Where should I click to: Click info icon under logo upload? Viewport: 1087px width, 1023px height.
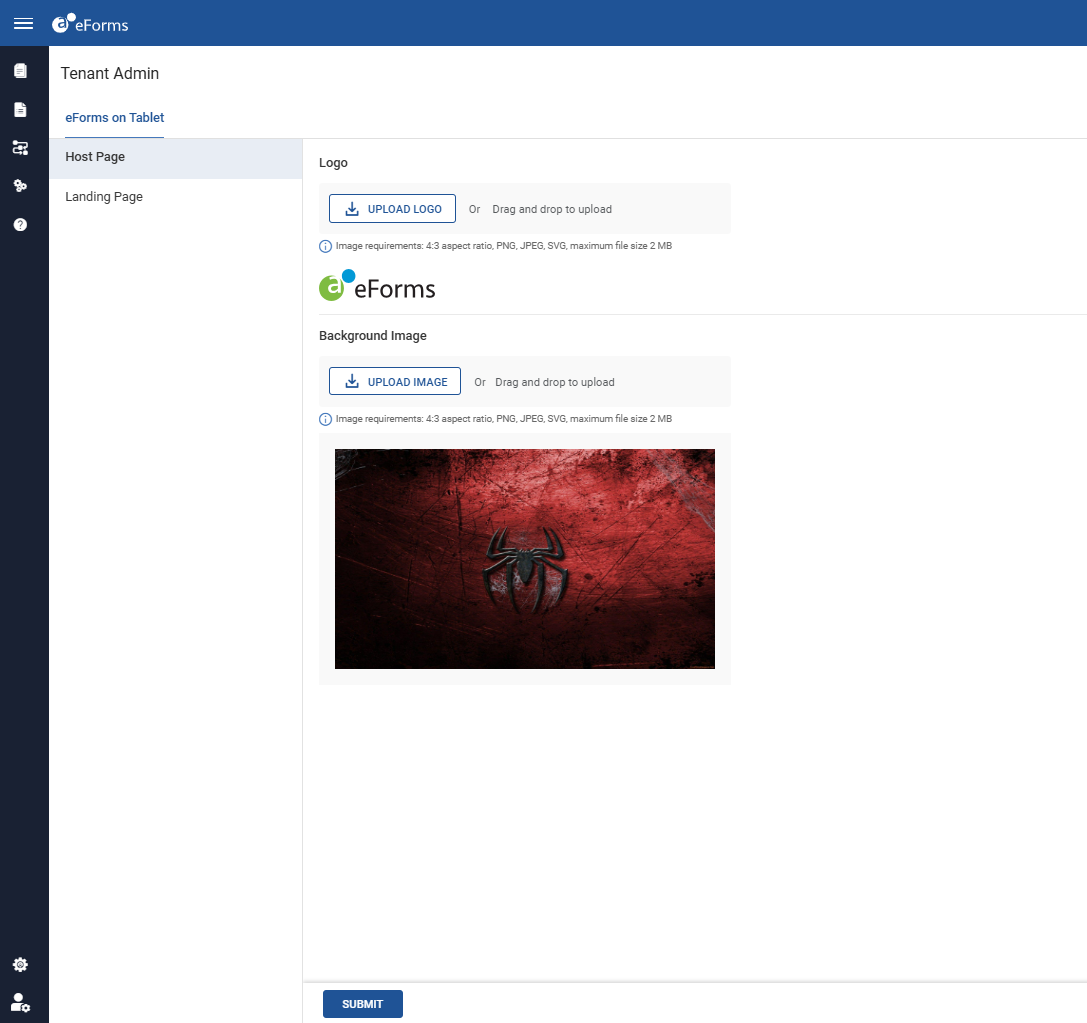[325, 246]
